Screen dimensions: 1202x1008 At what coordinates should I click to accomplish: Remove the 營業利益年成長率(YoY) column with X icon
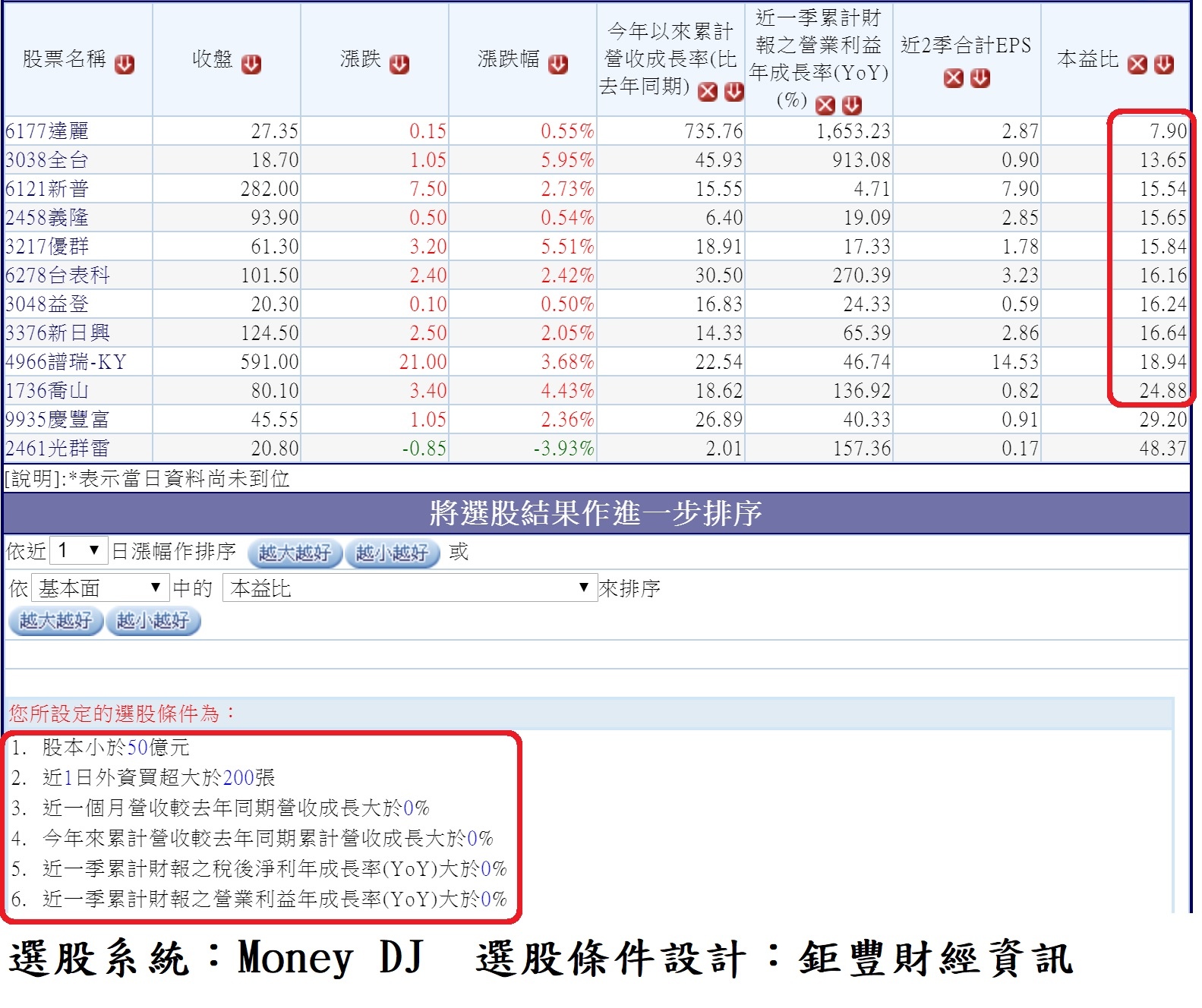coord(825,105)
